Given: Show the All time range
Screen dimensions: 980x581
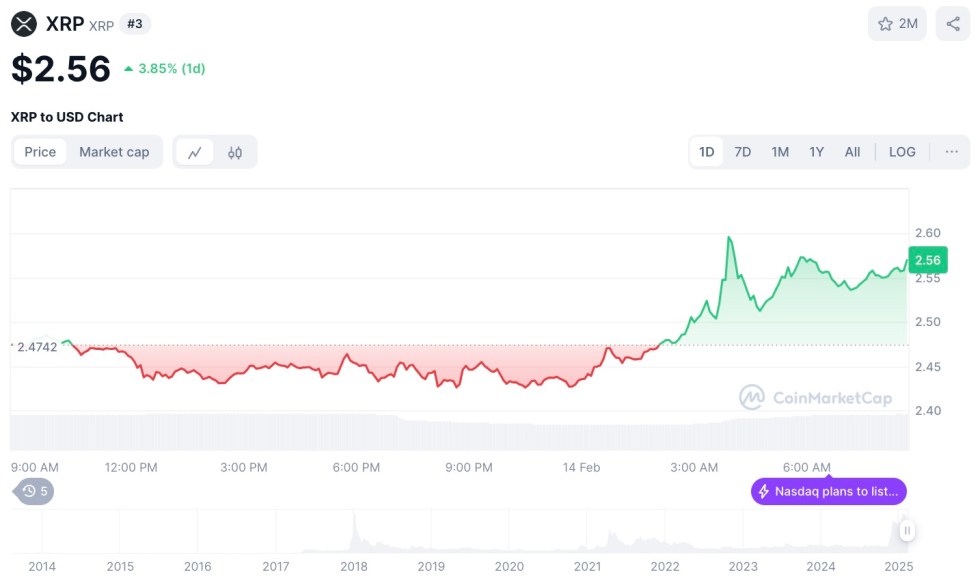Looking at the screenshot, I should pyautogui.click(x=852, y=152).
